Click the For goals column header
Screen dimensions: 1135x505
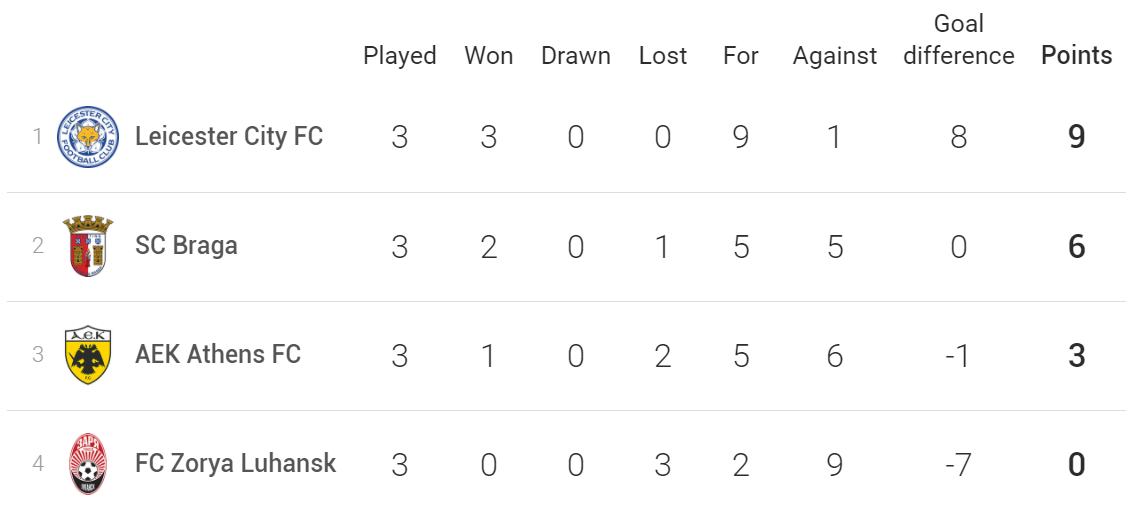741,56
